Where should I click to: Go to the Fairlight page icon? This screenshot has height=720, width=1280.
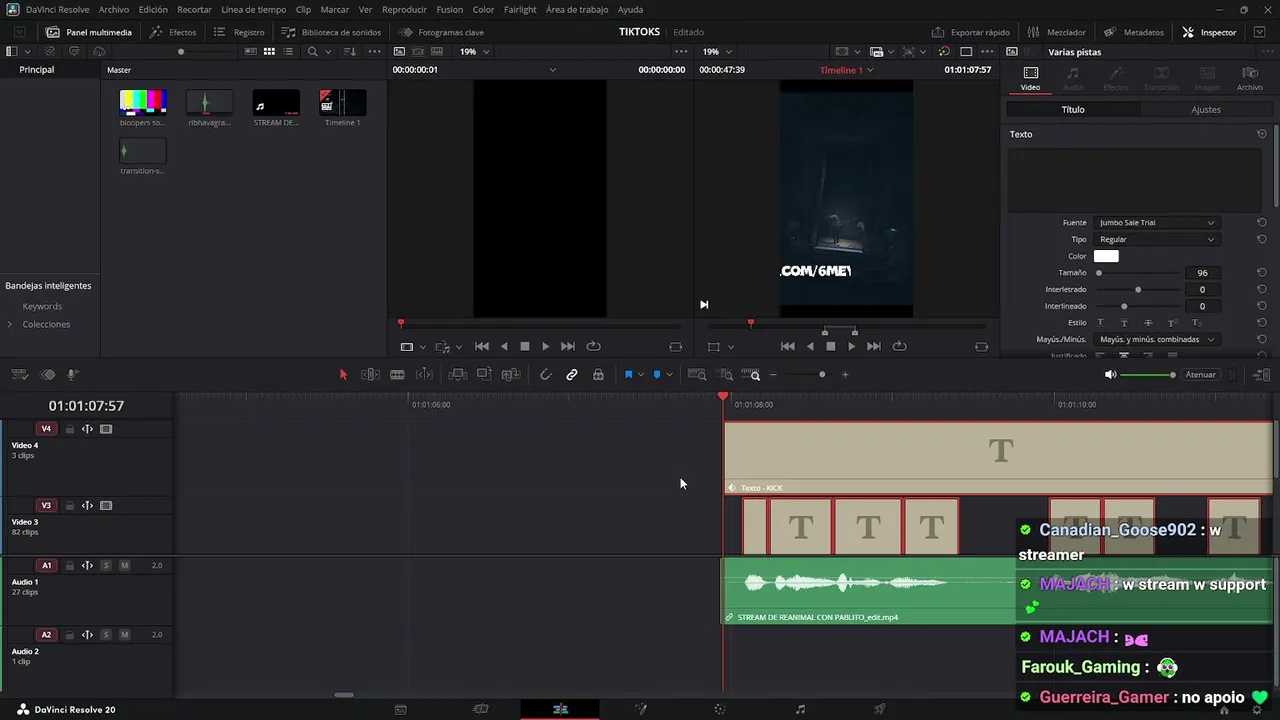point(800,709)
